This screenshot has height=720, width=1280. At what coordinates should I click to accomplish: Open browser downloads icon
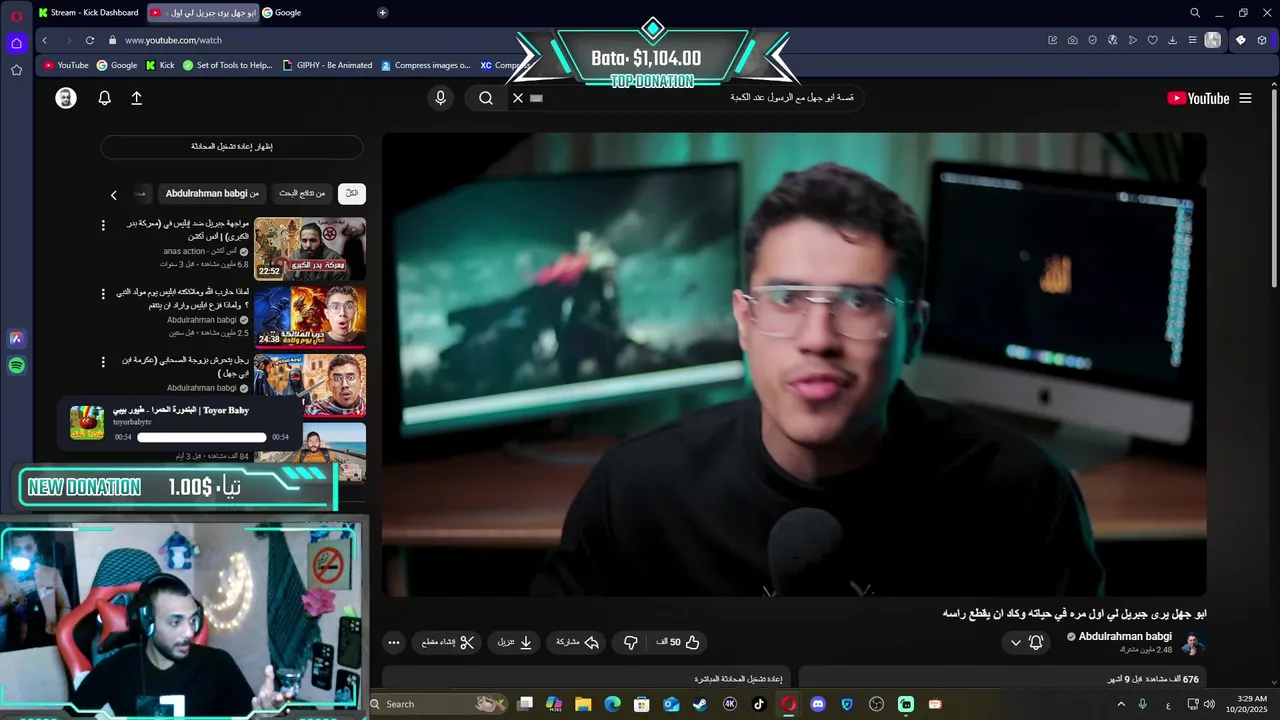pos(1172,40)
